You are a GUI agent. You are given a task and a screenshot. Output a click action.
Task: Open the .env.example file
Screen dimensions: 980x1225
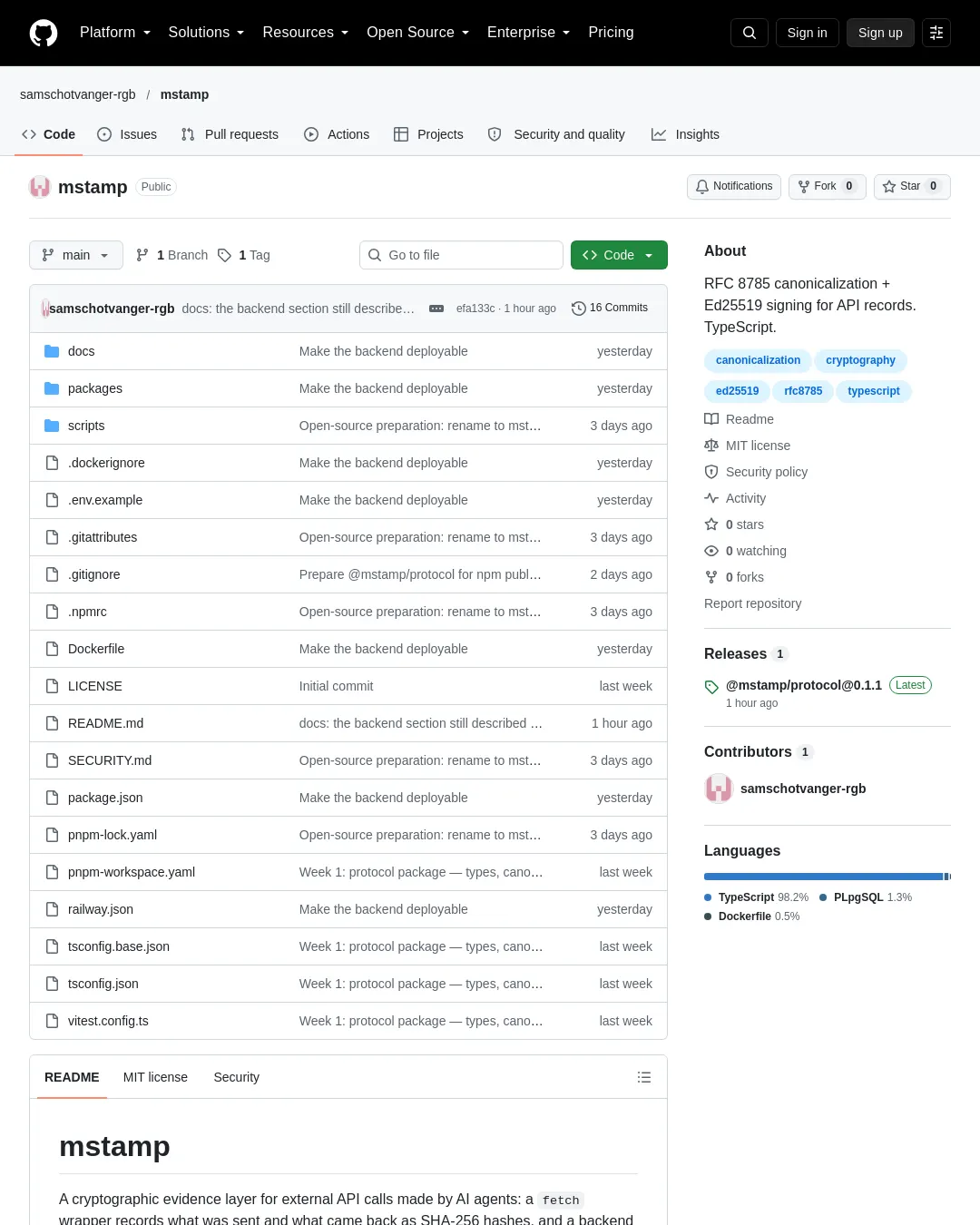[x=105, y=500]
